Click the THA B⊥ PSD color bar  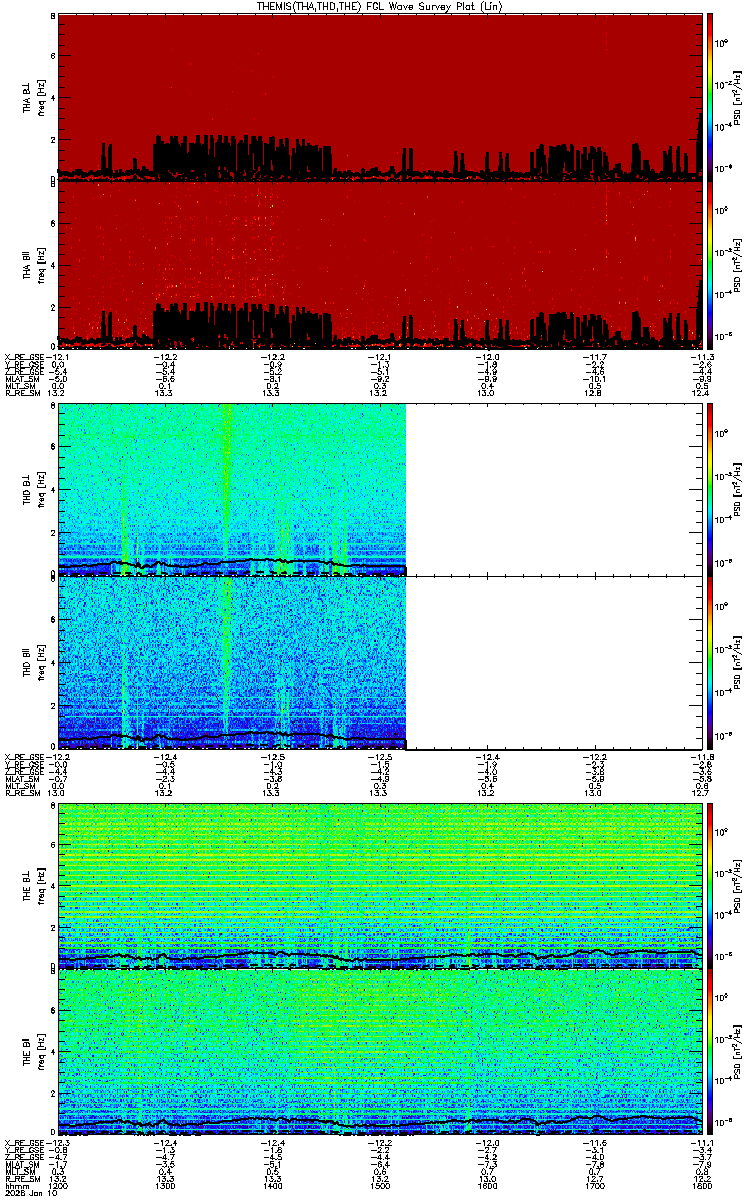[711, 97]
